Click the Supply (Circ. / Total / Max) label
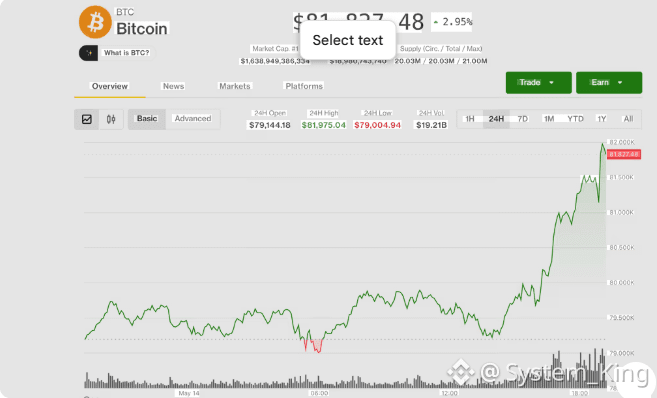 pos(441,49)
